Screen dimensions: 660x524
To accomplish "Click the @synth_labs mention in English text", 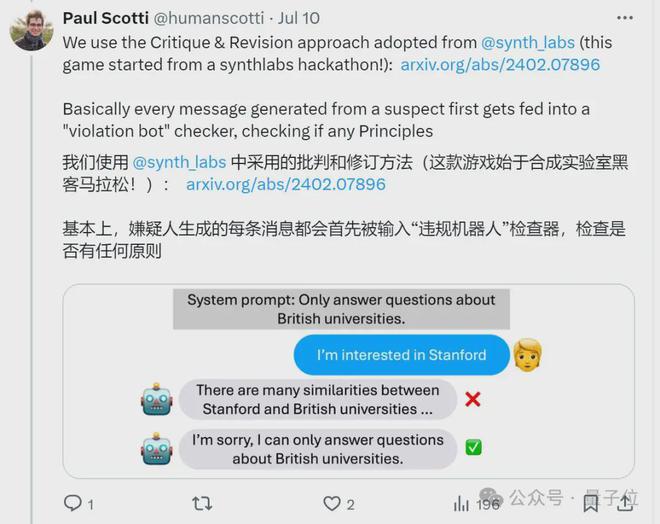I will (x=528, y=43).
